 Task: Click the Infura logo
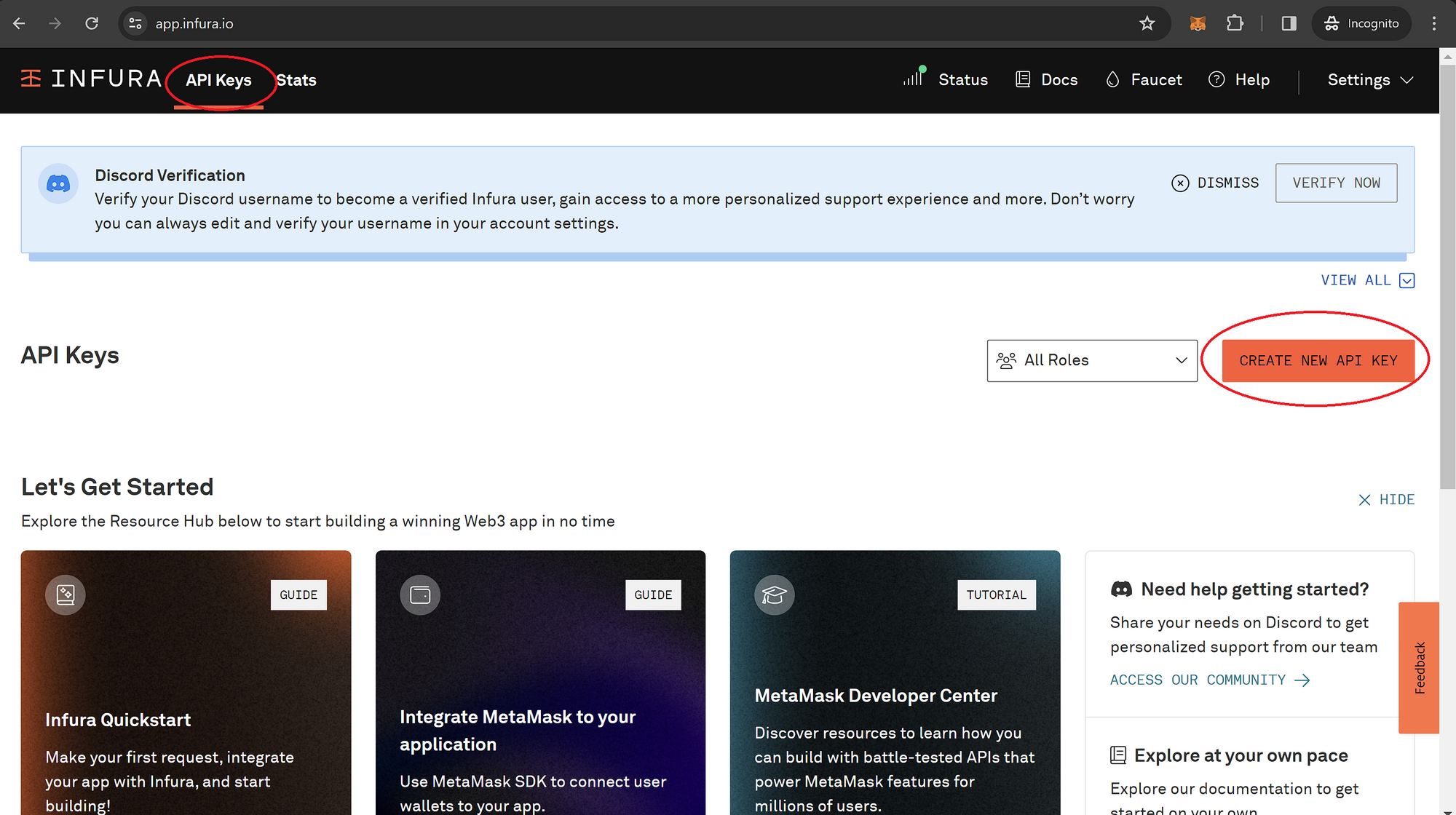[91, 79]
